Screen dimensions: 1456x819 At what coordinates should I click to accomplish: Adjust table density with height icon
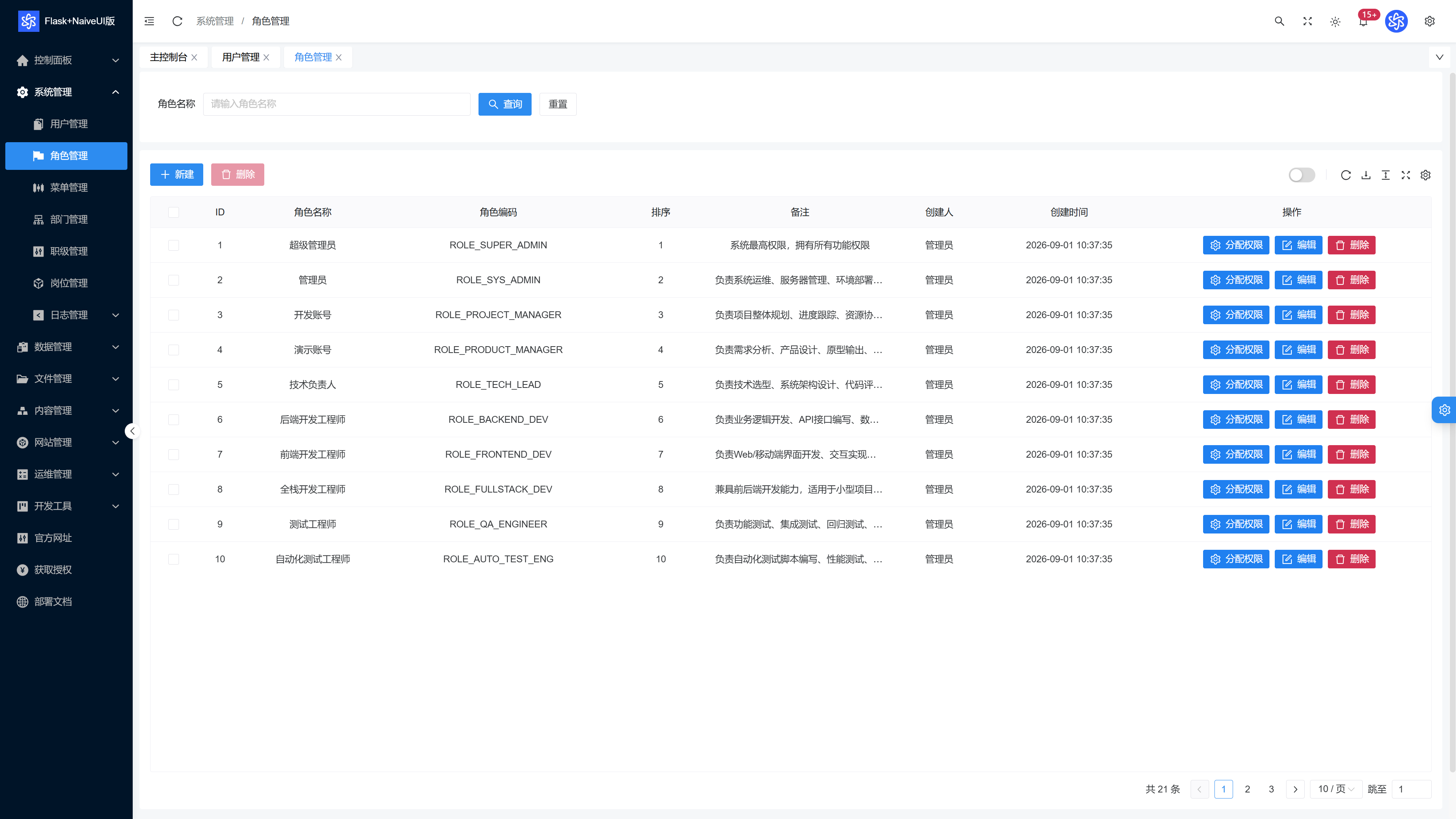coord(1385,175)
